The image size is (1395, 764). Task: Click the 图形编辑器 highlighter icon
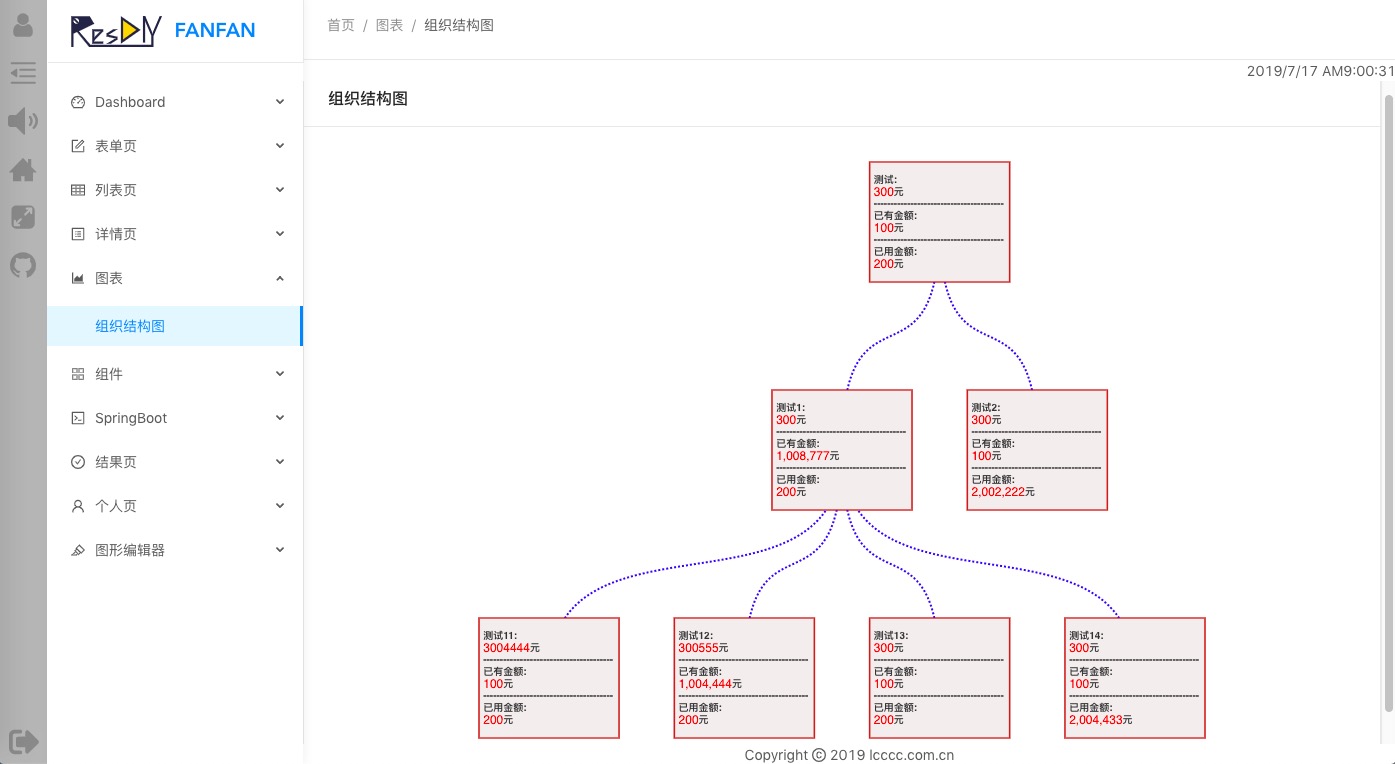pyautogui.click(x=78, y=550)
